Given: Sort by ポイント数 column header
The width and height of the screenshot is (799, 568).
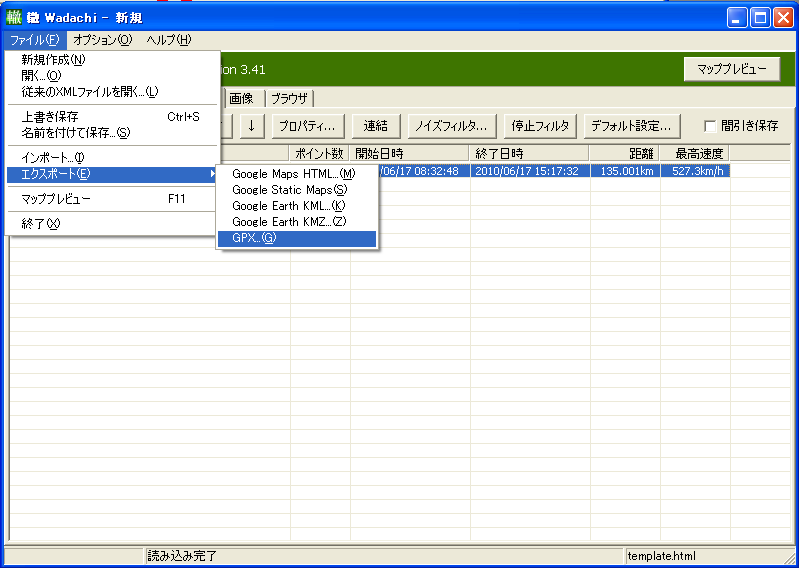Looking at the screenshot, I should point(320,153).
